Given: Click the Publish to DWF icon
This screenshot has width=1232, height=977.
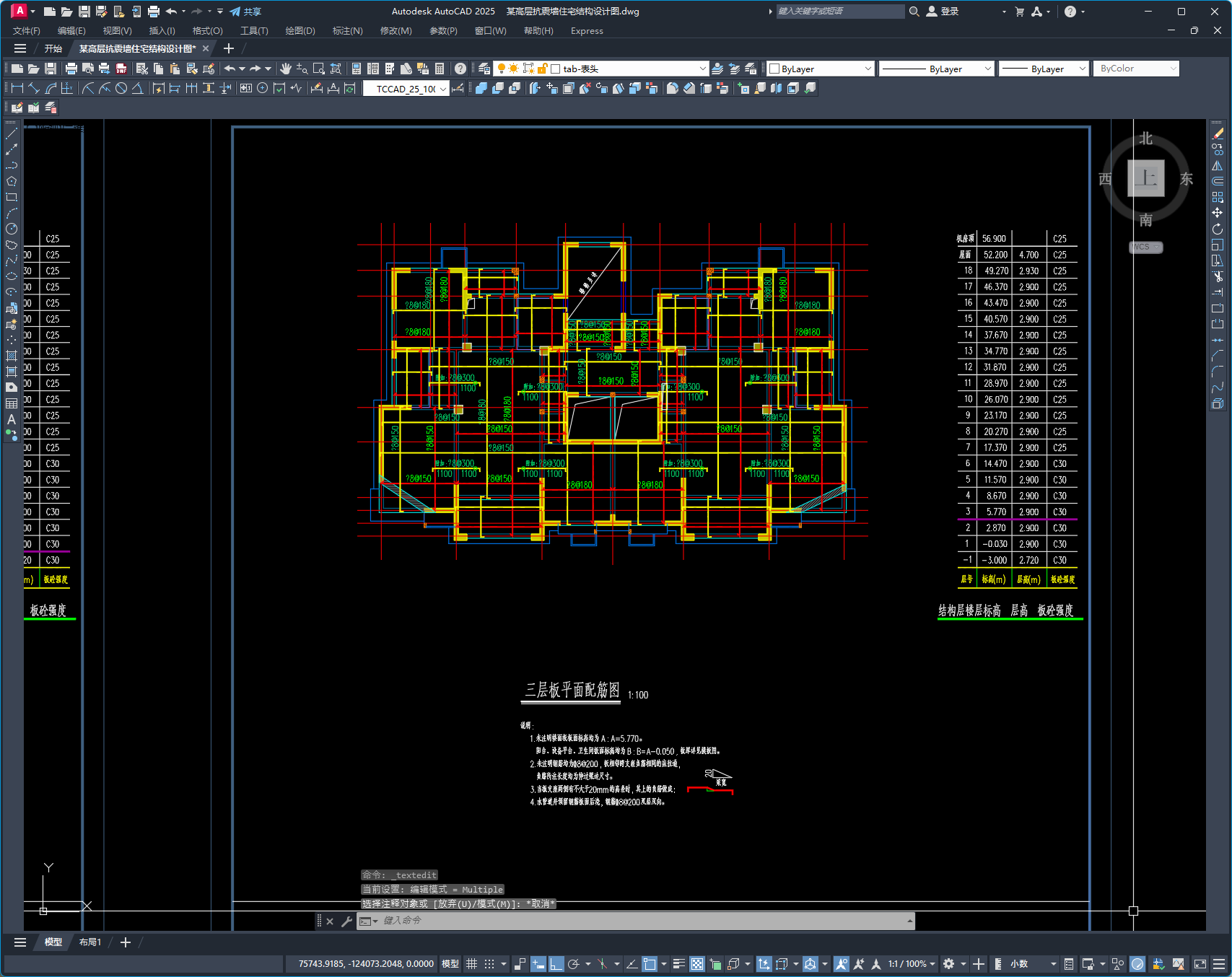Looking at the screenshot, I should pos(121,69).
